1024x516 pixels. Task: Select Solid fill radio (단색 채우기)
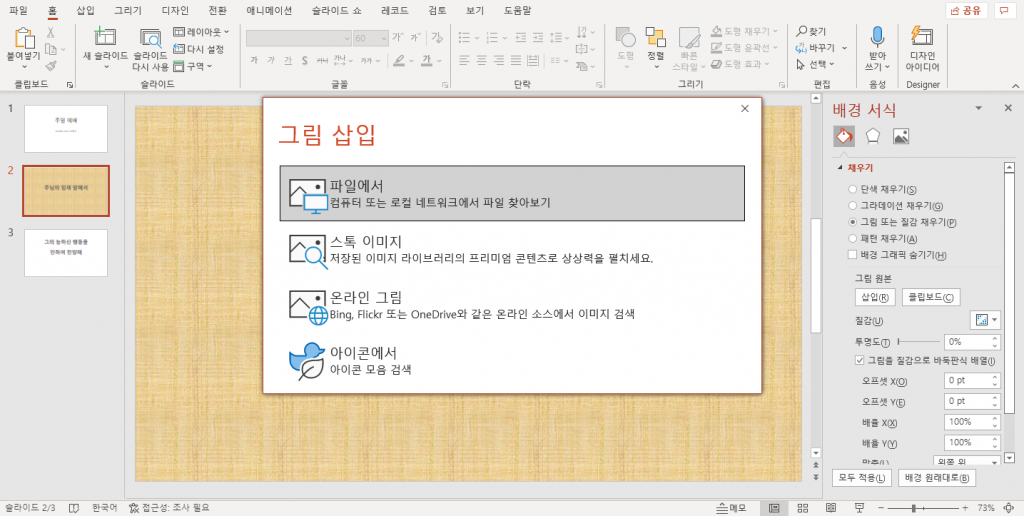(852, 189)
